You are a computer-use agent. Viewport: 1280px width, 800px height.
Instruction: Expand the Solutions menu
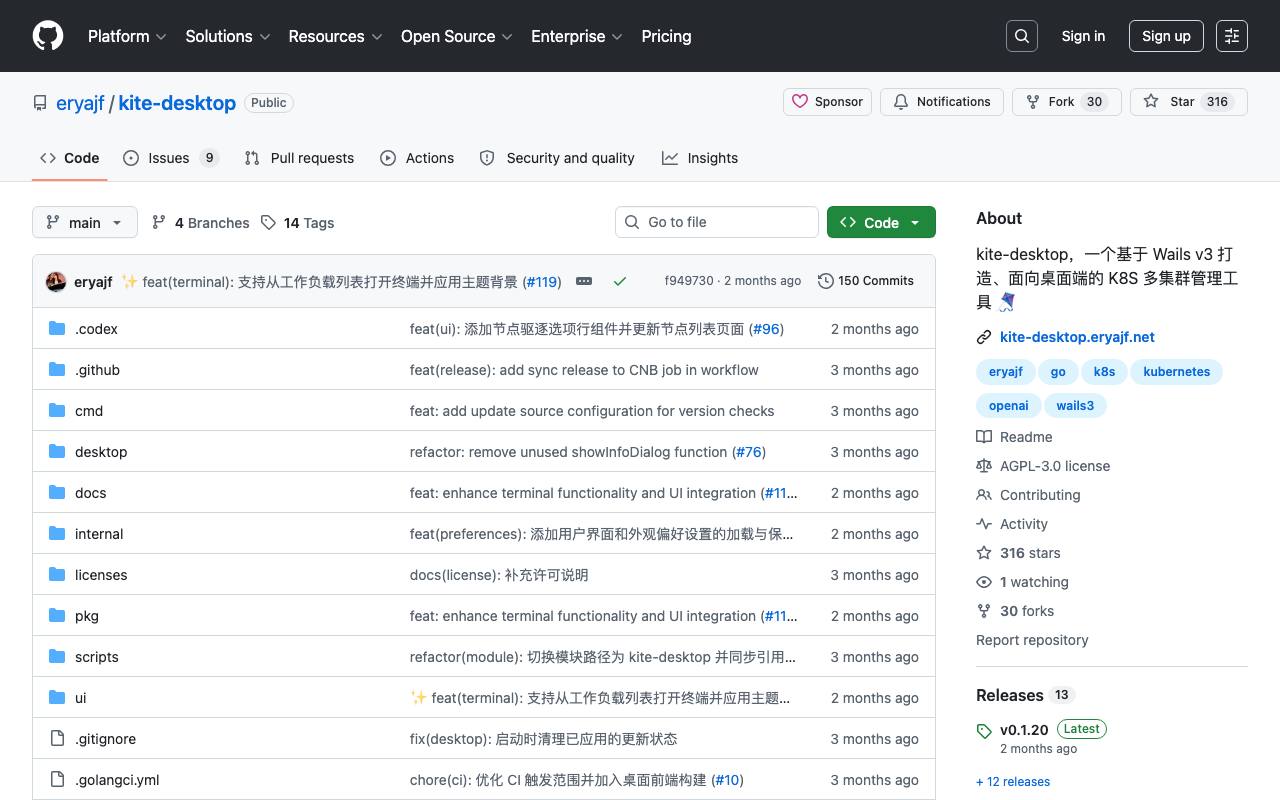228,36
